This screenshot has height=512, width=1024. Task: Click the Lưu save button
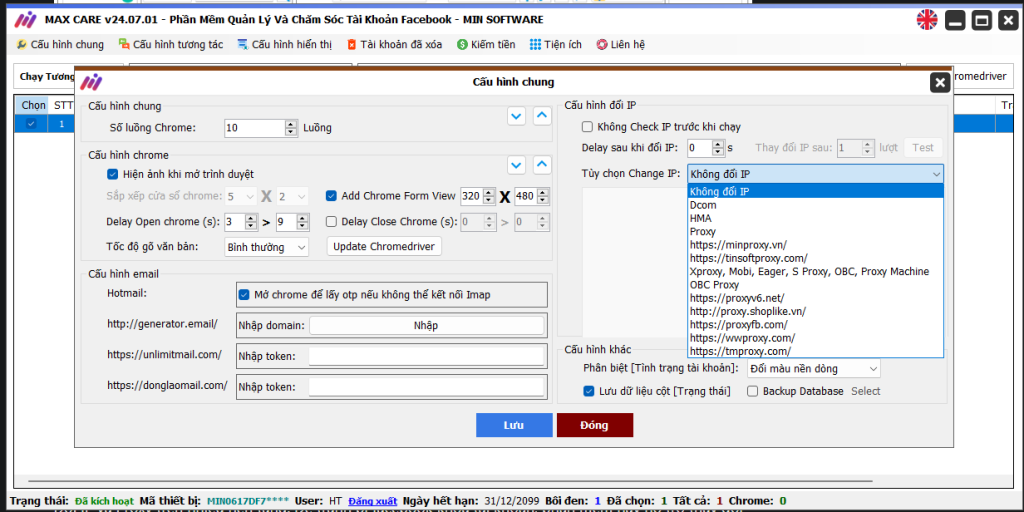(x=514, y=425)
